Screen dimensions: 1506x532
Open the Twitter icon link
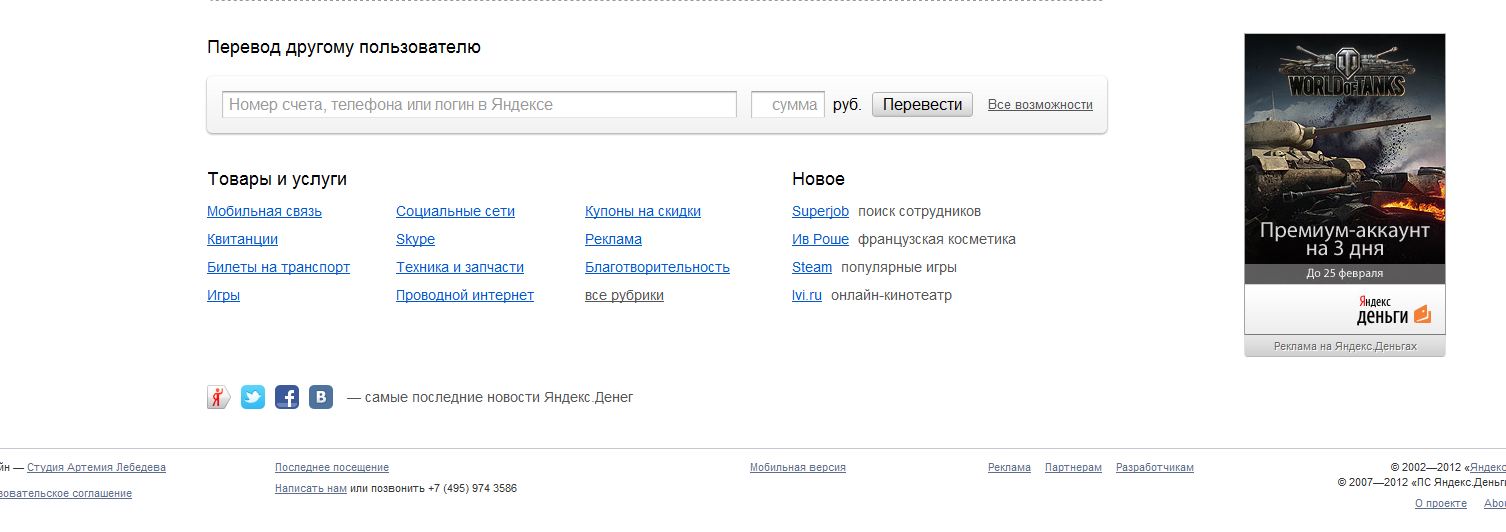pyautogui.click(x=253, y=398)
